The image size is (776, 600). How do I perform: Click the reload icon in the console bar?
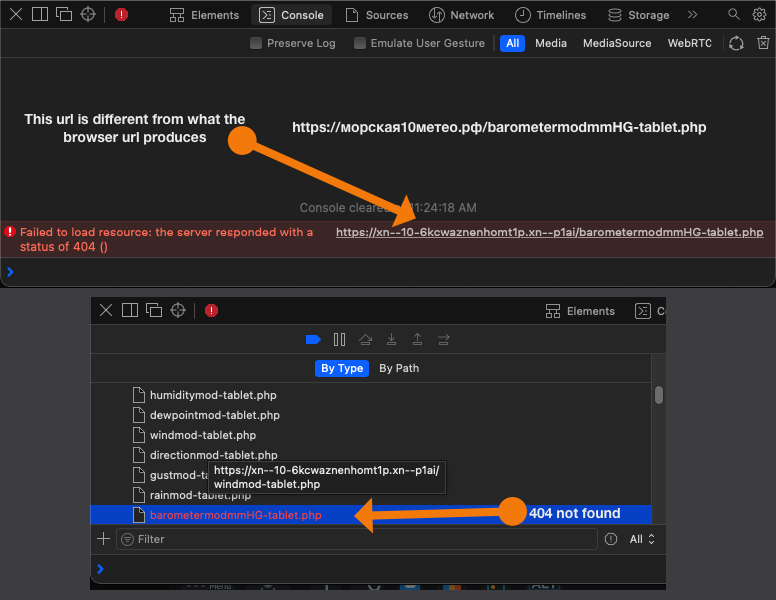click(x=736, y=43)
